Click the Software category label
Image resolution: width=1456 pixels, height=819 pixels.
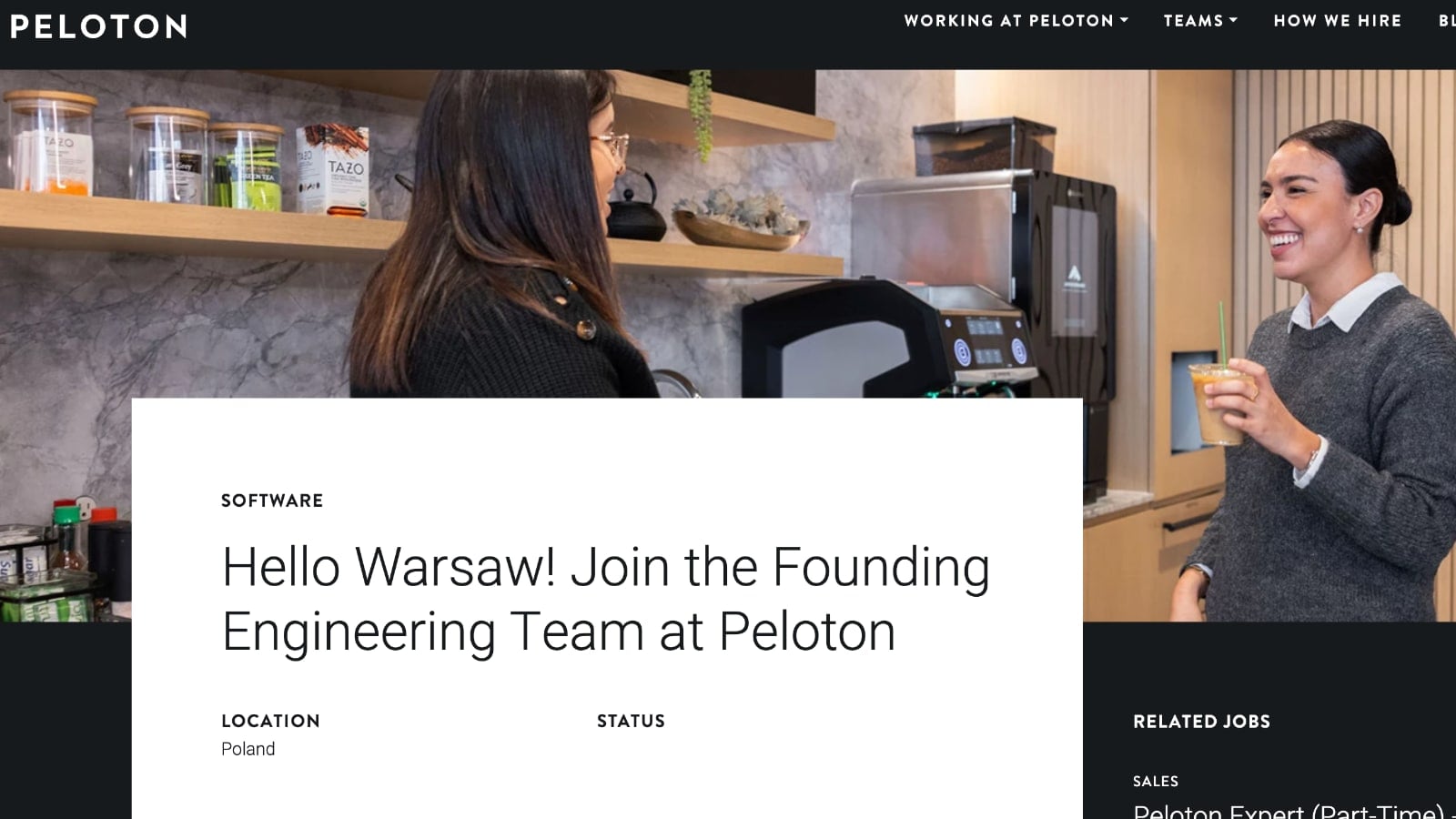pyautogui.click(x=272, y=500)
